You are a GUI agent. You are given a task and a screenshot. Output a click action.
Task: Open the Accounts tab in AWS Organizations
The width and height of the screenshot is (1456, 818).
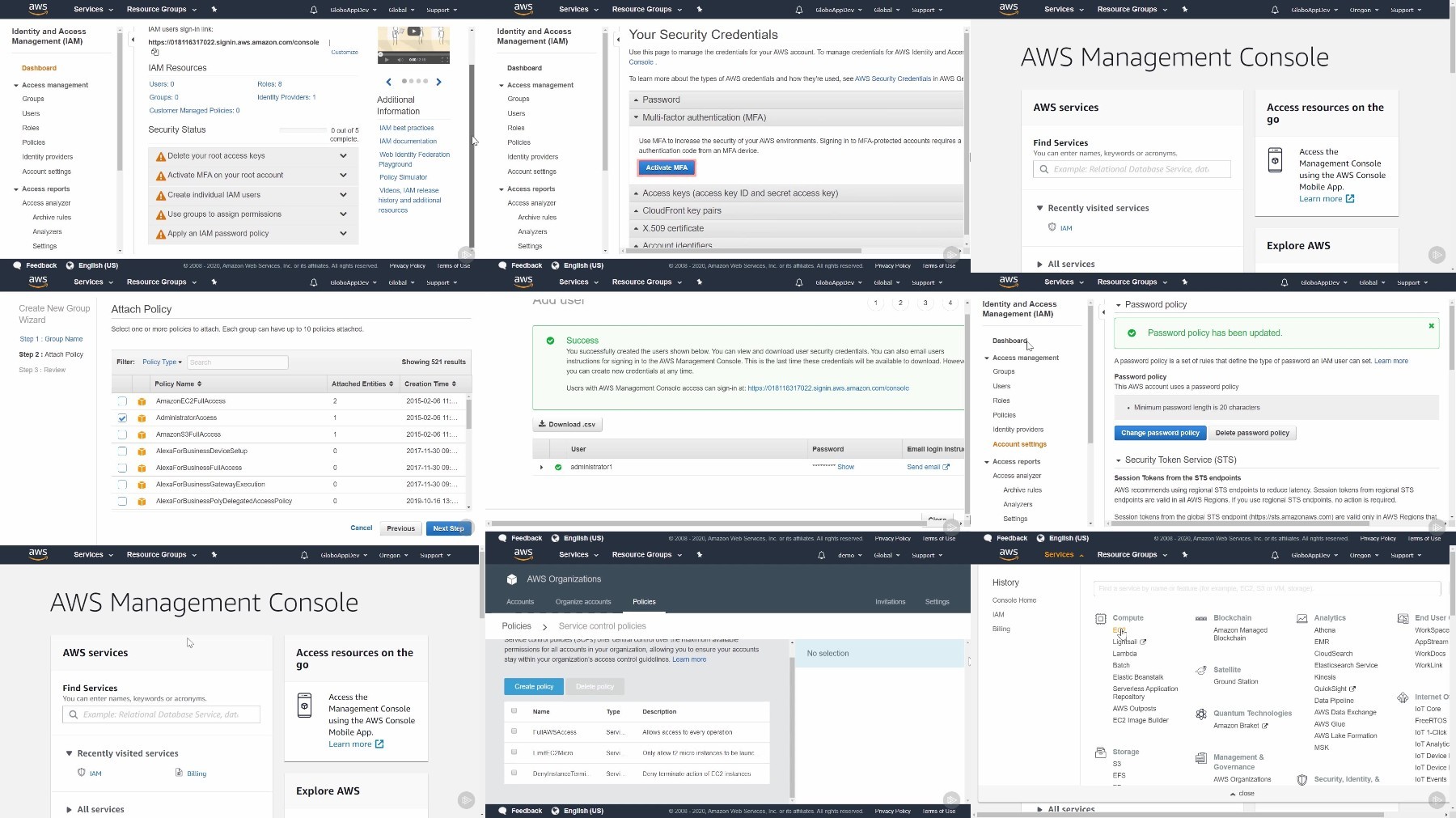pyautogui.click(x=520, y=602)
